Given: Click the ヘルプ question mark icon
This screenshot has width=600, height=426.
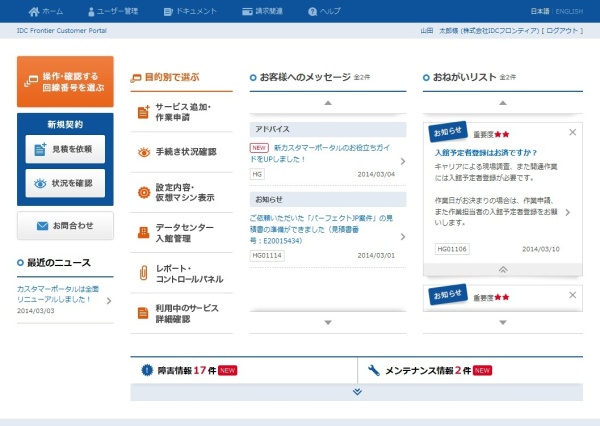Looking at the screenshot, I should click(x=312, y=11).
